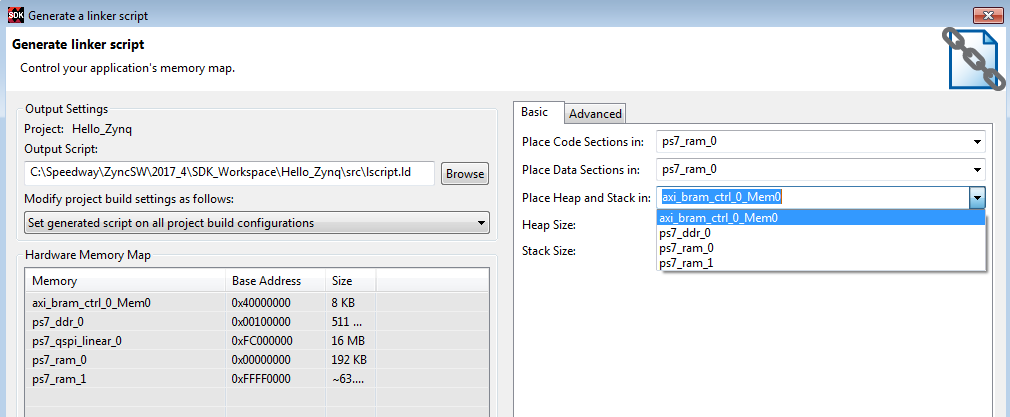Open the Place Code Sections dropdown

click(x=975, y=142)
